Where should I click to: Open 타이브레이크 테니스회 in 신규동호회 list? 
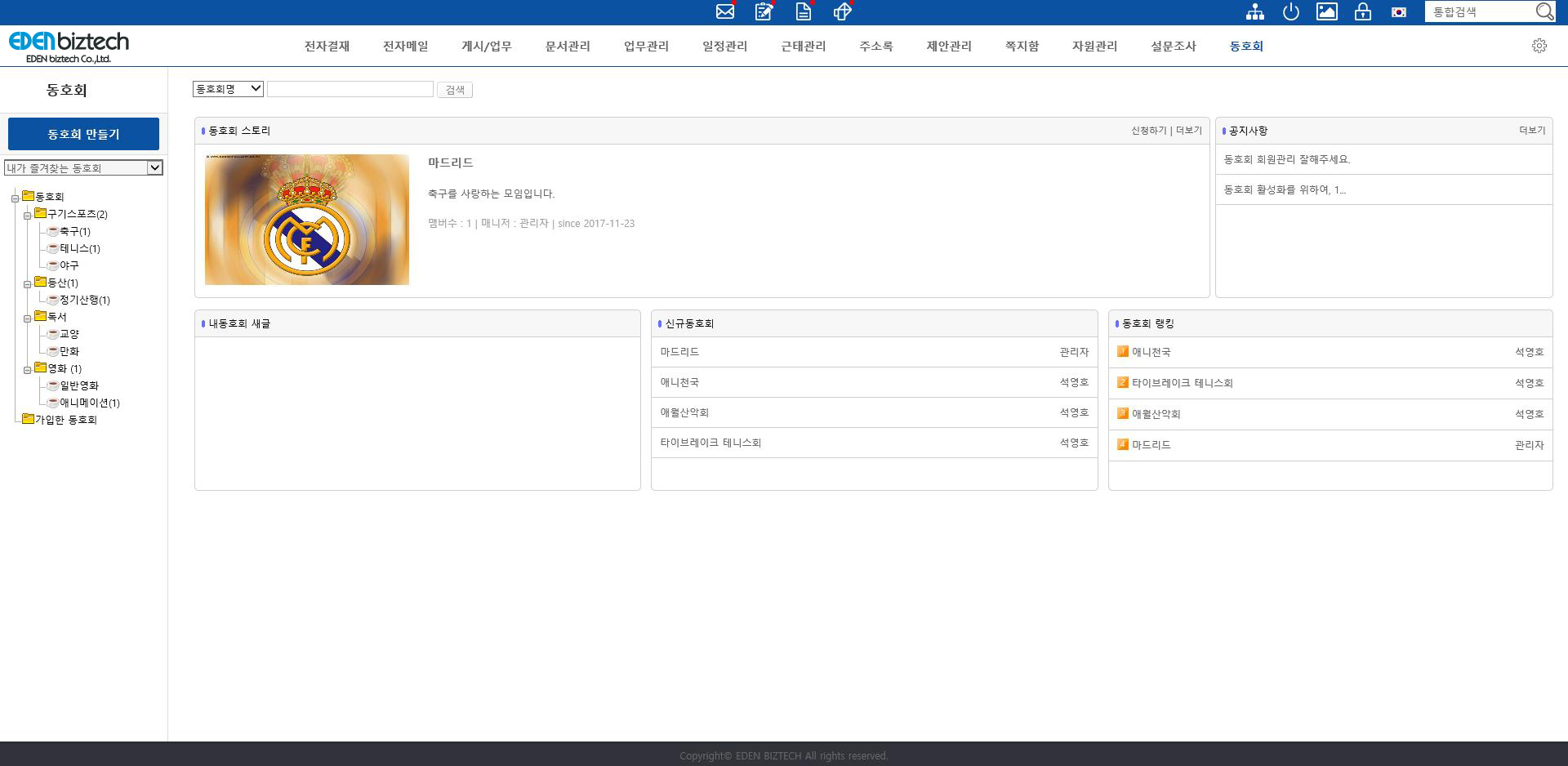coord(710,443)
